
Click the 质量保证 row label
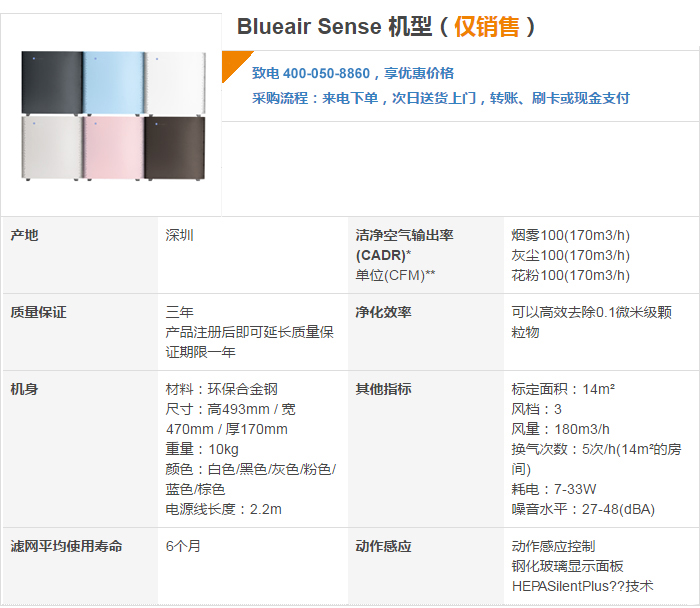tap(38, 312)
